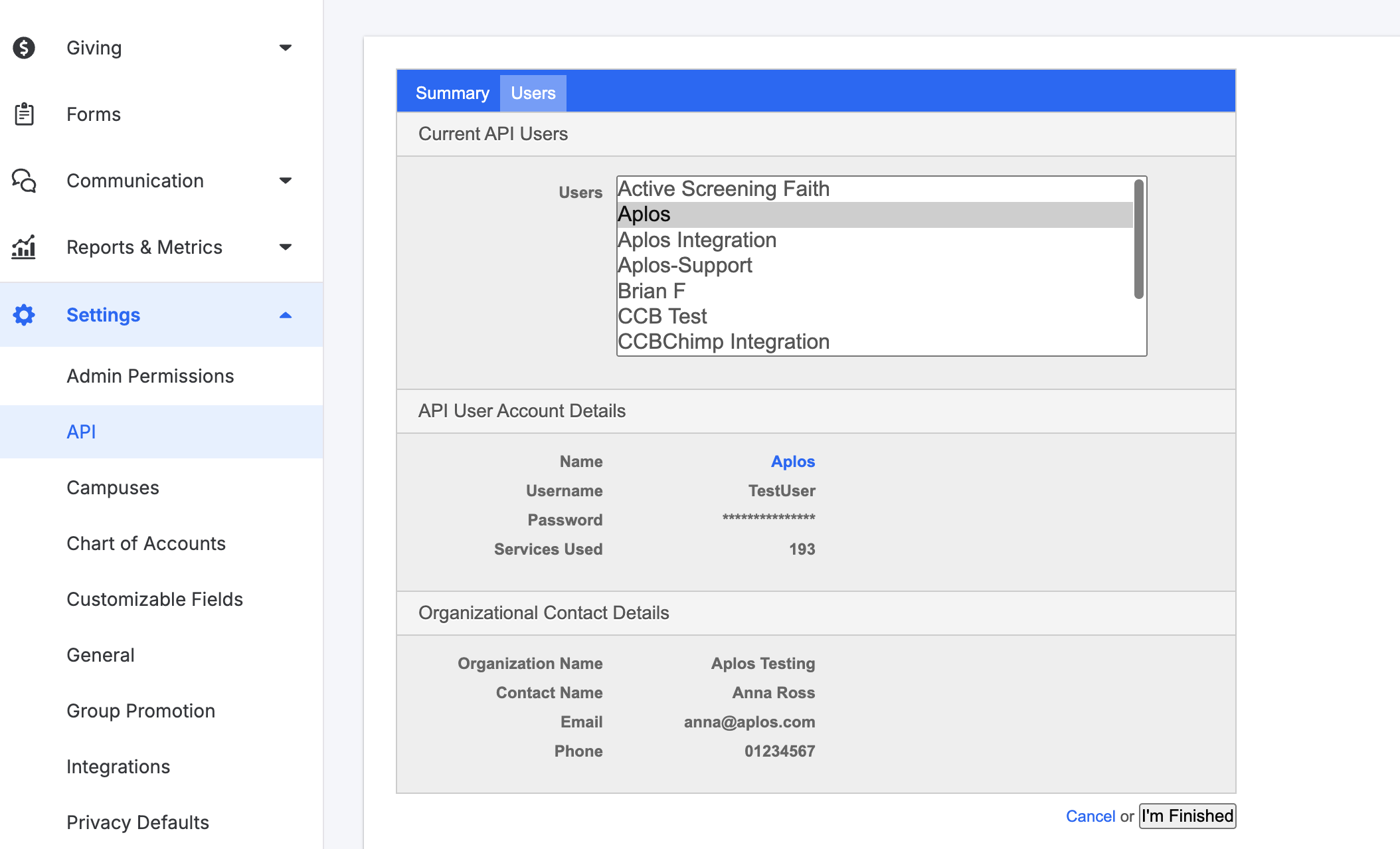Click the Anna Ross contact name
1400x849 pixels.
pos(774,693)
